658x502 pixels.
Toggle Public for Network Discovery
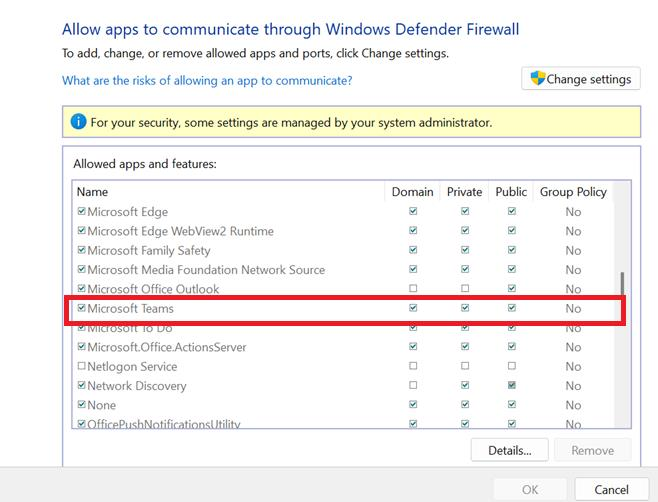coord(512,385)
